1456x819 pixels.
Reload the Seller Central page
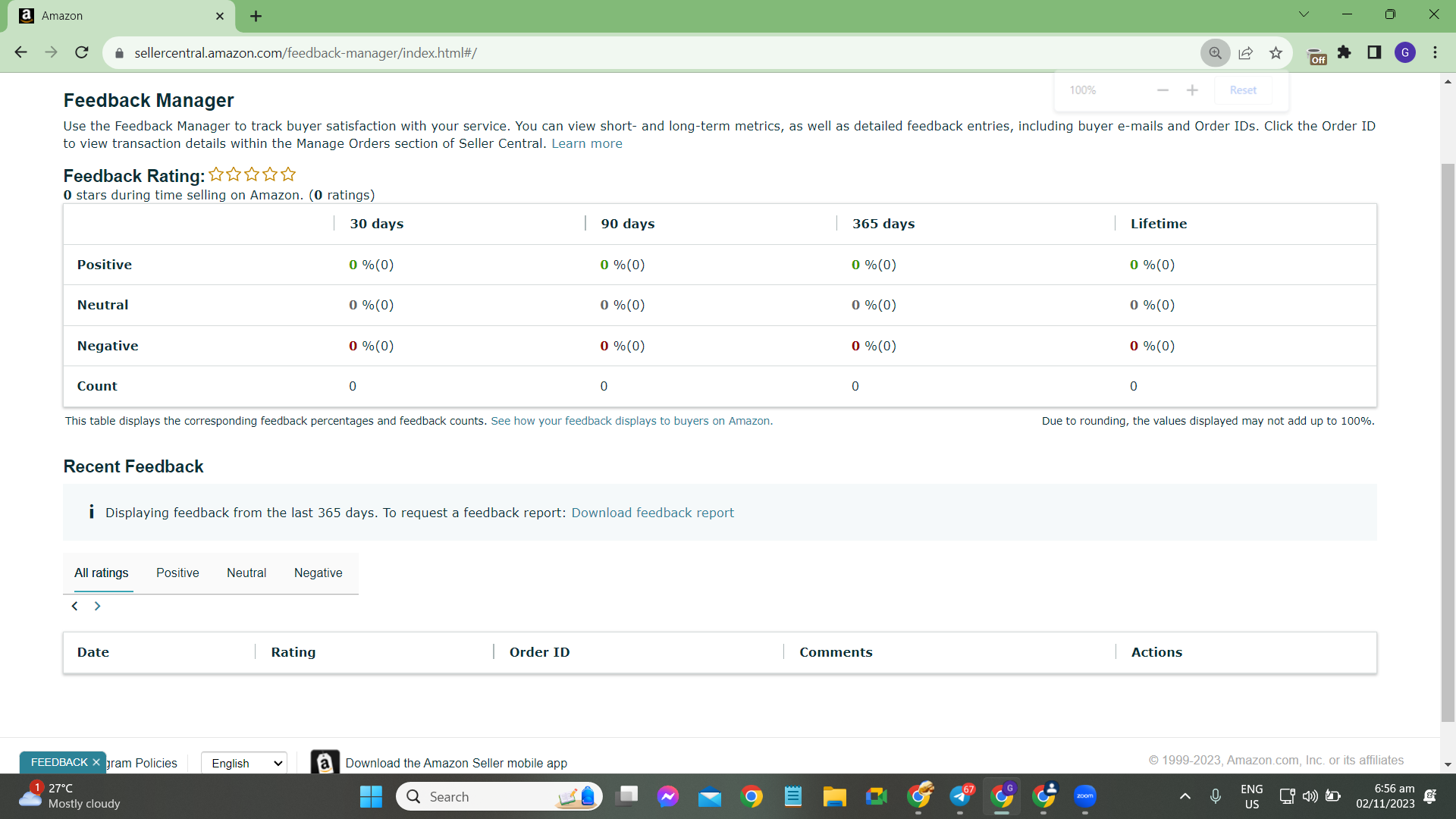tap(82, 52)
